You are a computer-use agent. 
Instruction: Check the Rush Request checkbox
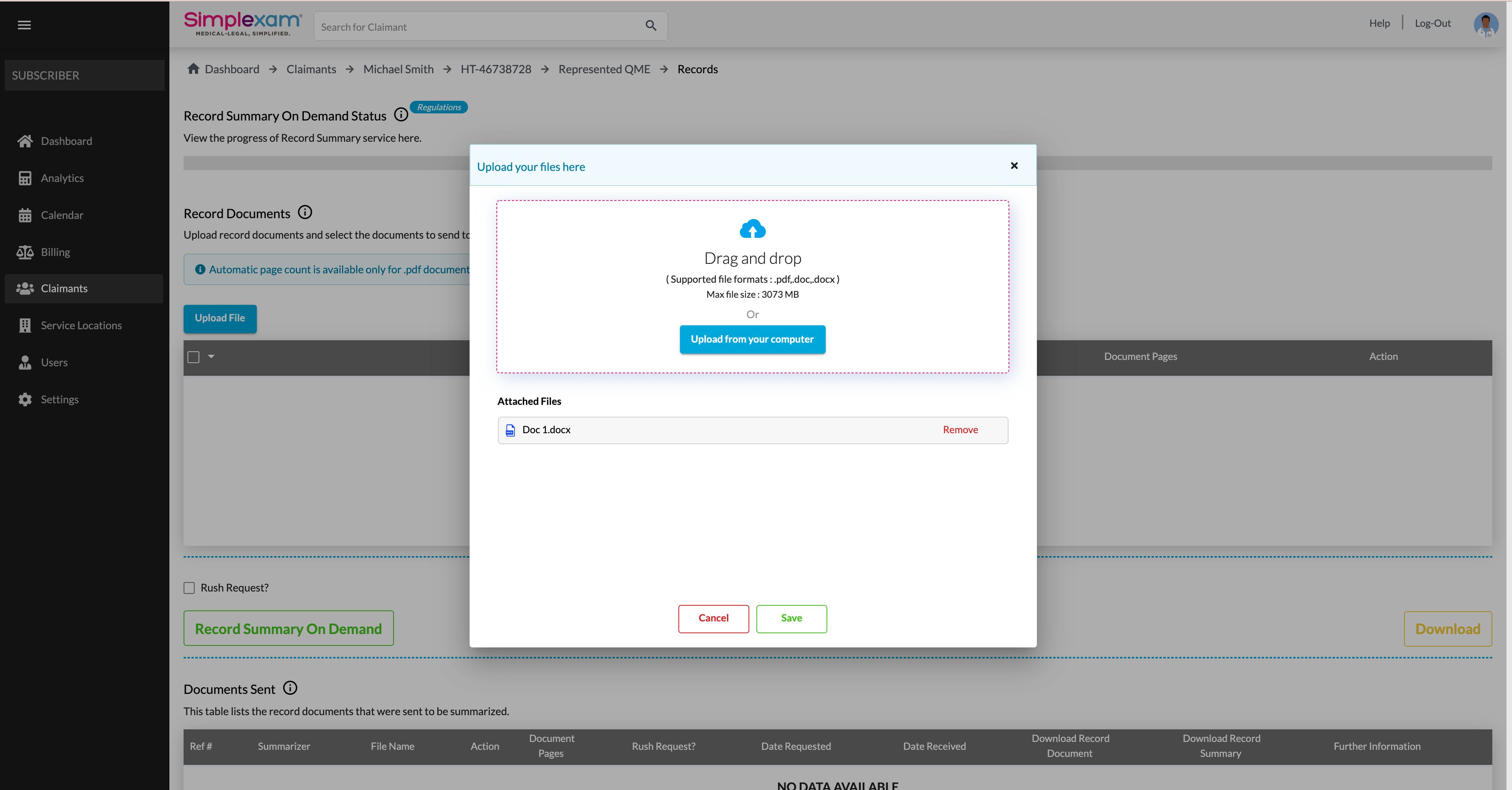click(x=189, y=588)
